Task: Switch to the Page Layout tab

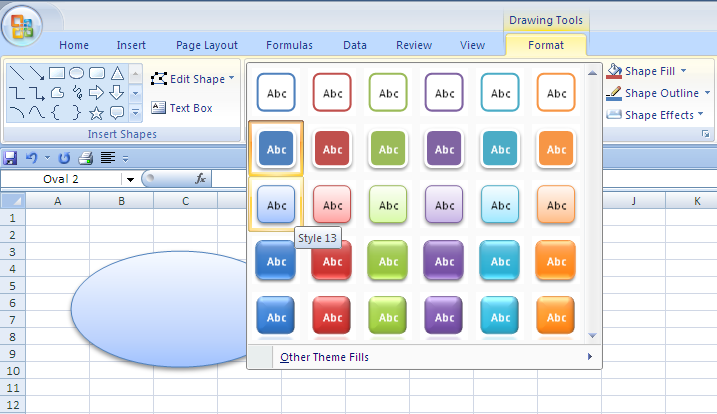Action: point(207,45)
